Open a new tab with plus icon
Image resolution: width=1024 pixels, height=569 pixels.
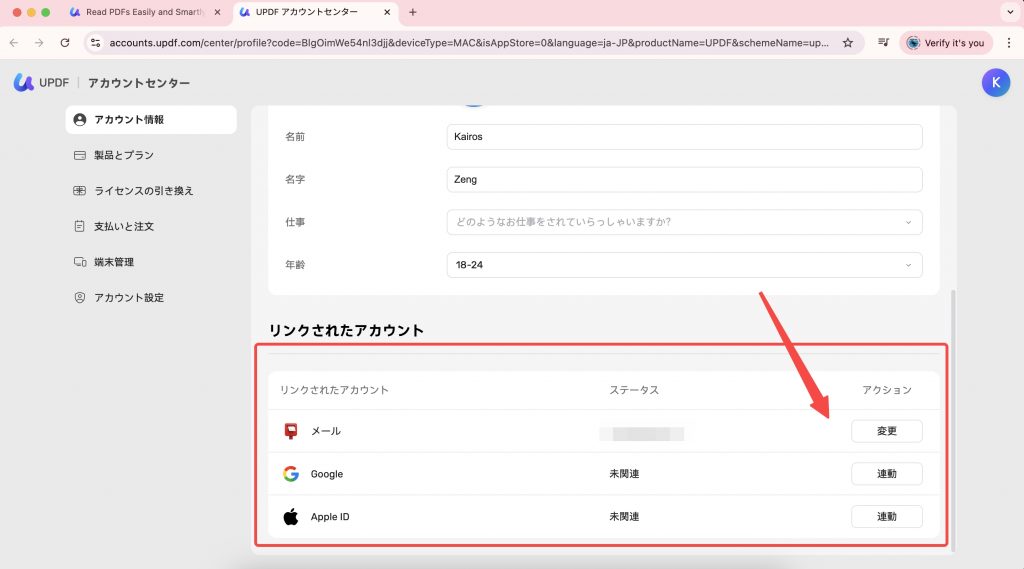(413, 12)
